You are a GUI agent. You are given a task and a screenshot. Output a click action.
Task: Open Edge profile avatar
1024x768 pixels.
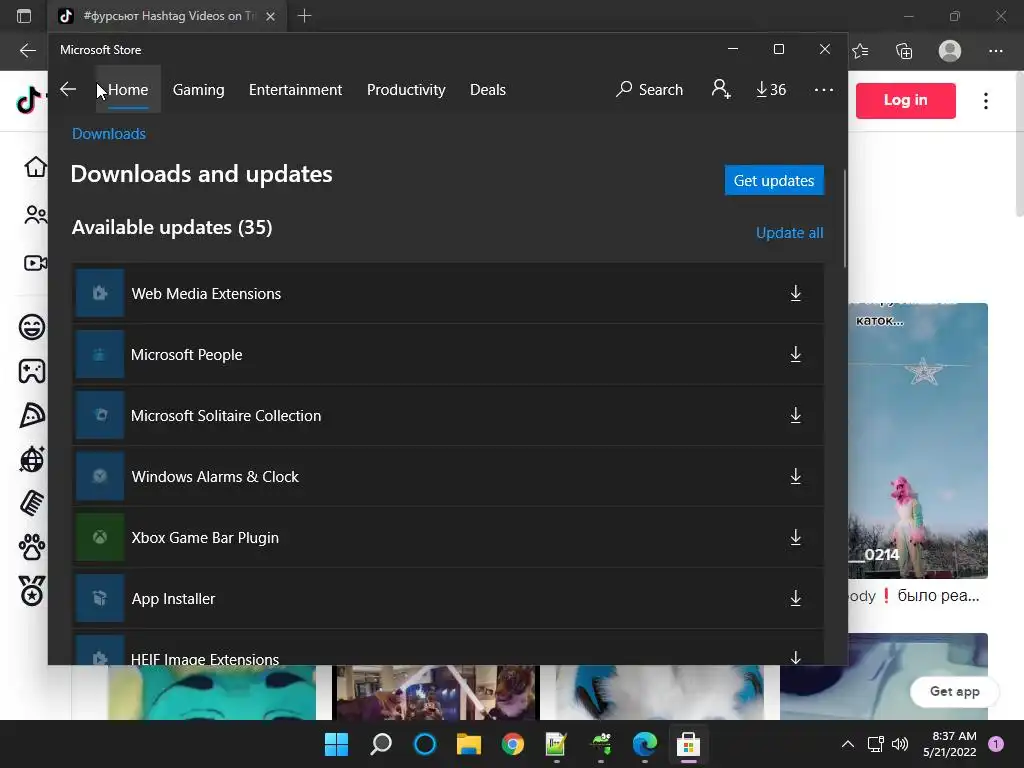950,51
